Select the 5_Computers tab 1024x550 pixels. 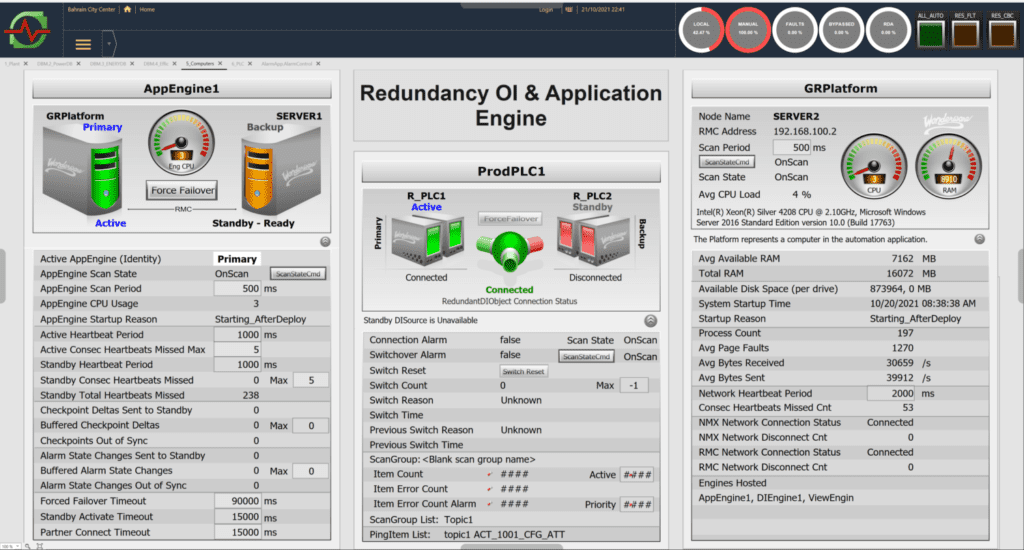coord(200,63)
